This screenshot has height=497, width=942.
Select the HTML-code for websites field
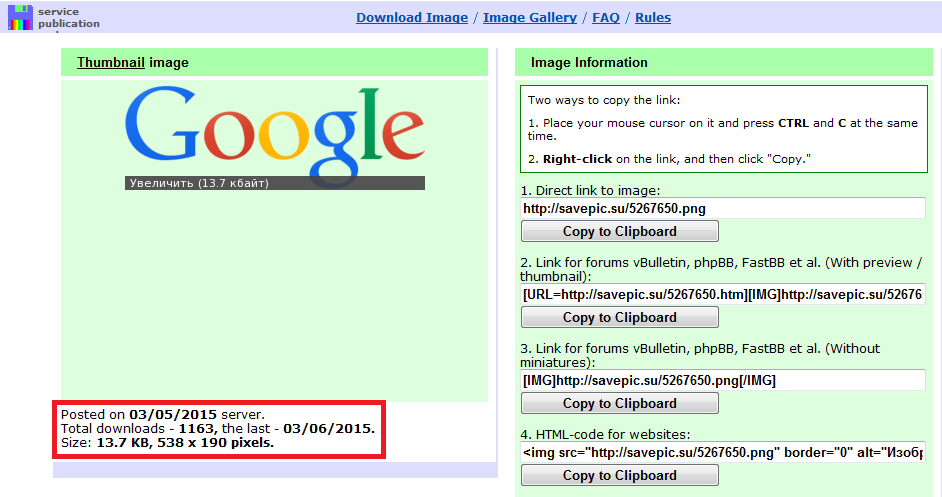722,452
